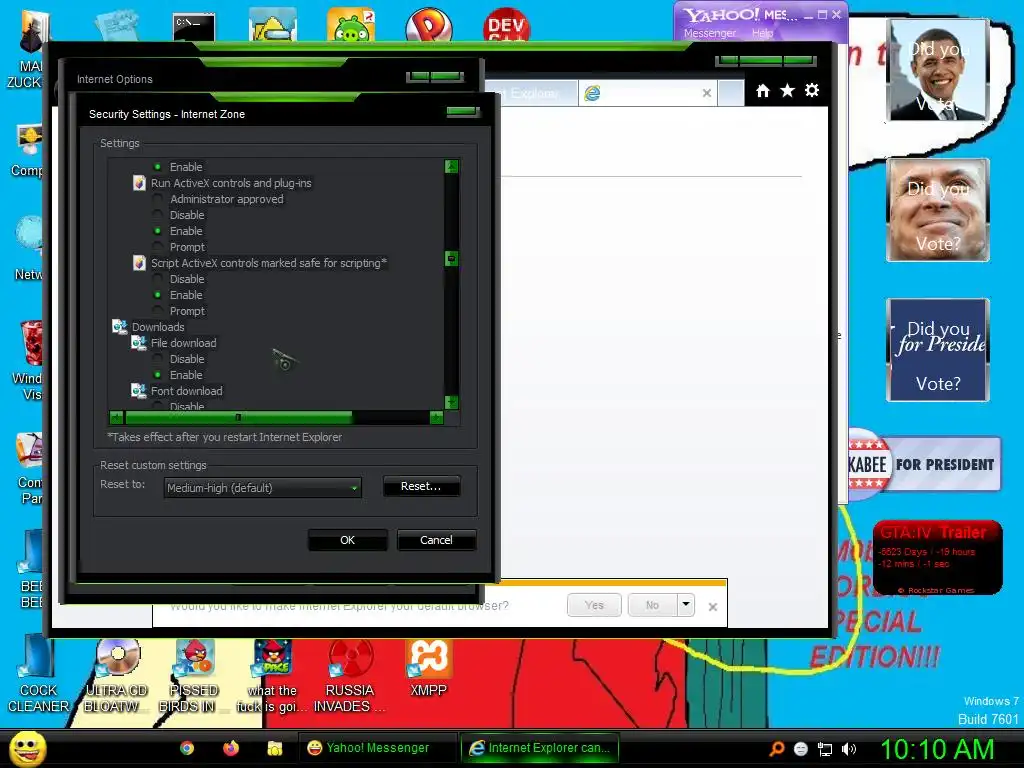The width and height of the screenshot is (1024, 768).
Task: Open the Angry Birds Space desktop icon
Action: pos(272,675)
